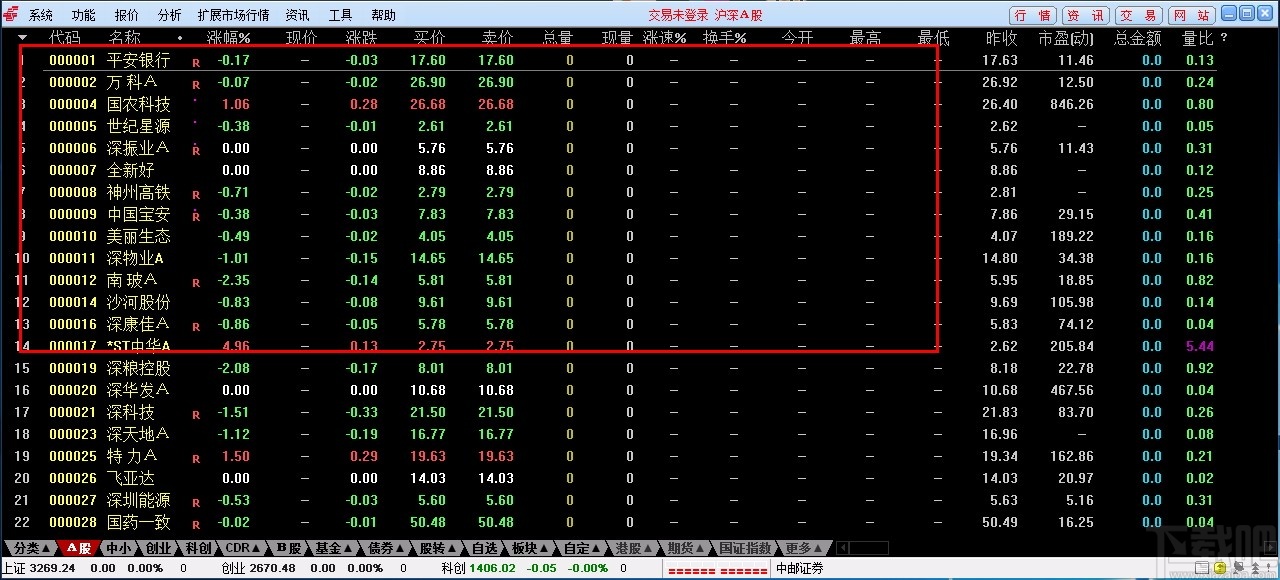
Task: Open the 报价 menu
Action: [127, 15]
